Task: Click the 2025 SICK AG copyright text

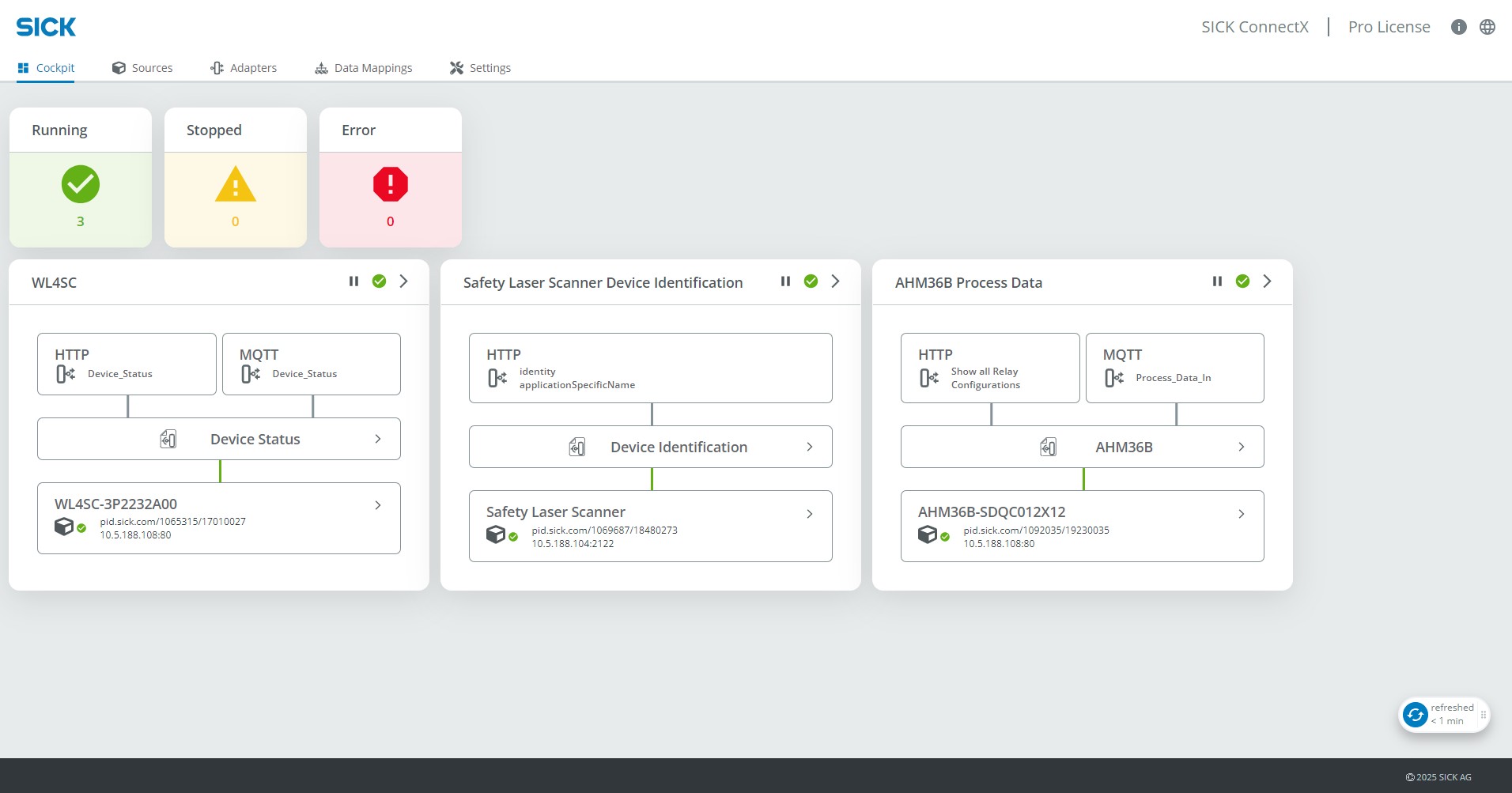Action: click(x=1438, y=777)
